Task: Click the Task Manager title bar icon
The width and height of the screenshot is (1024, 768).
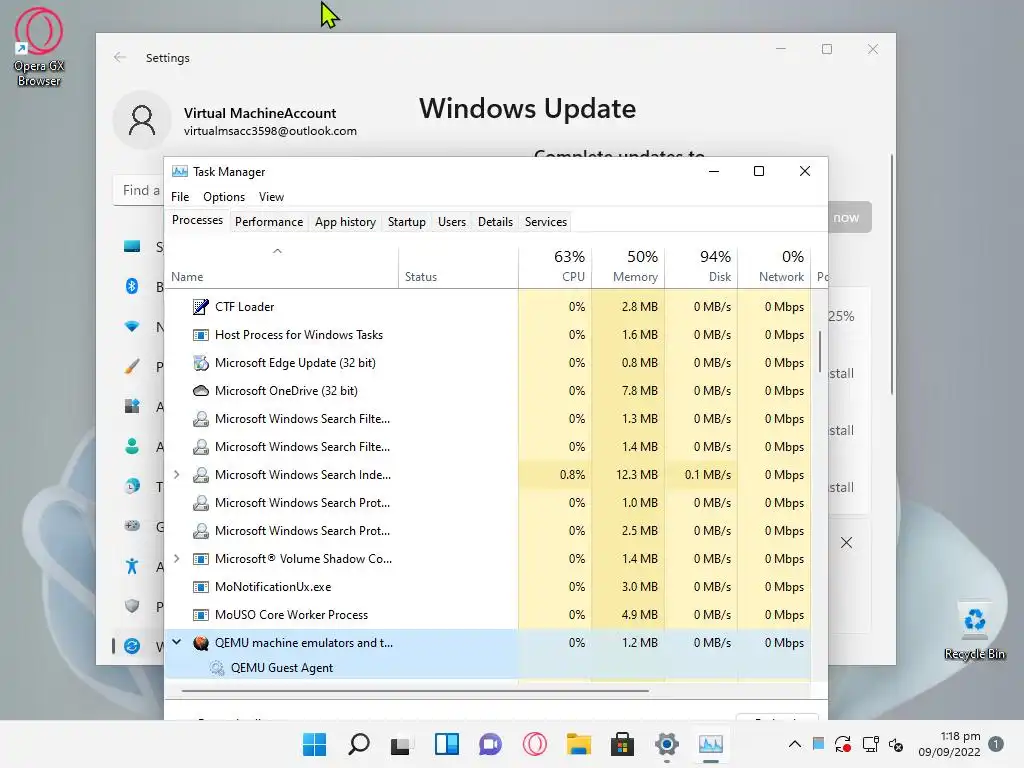Action: click(180, 171)
